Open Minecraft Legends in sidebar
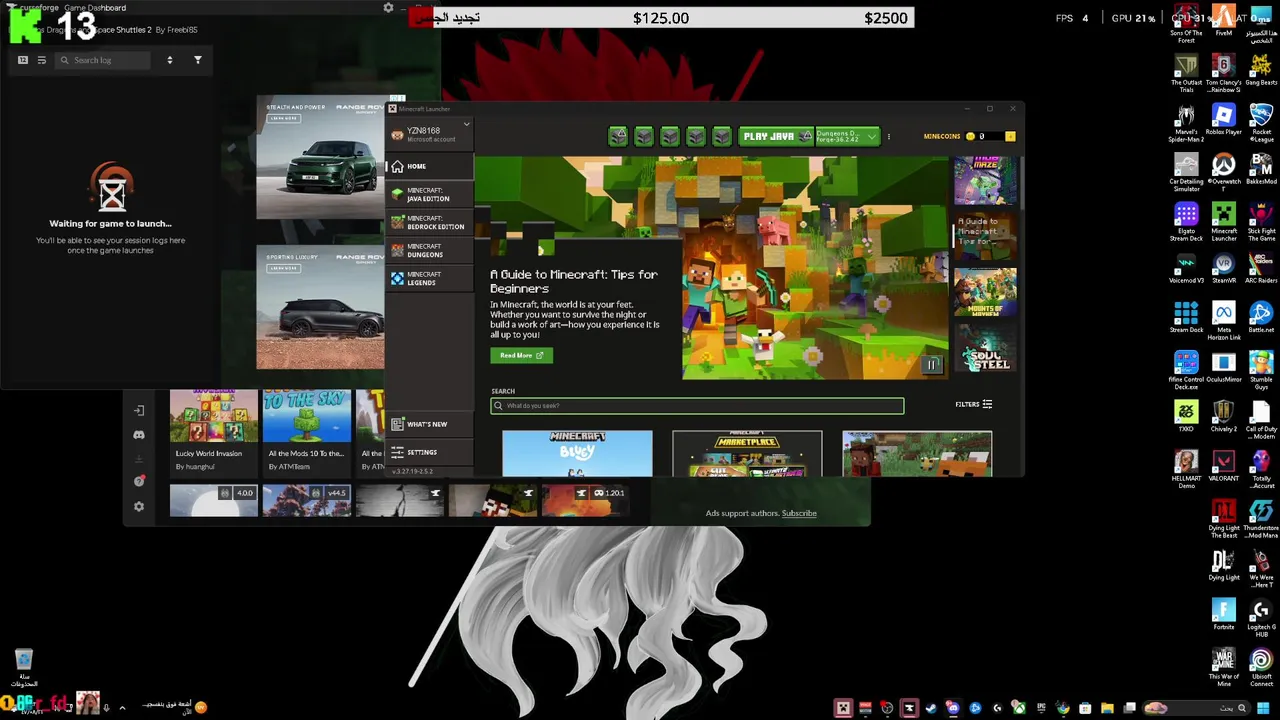The width and height of the screenshot is (1280, 720). 430,278
